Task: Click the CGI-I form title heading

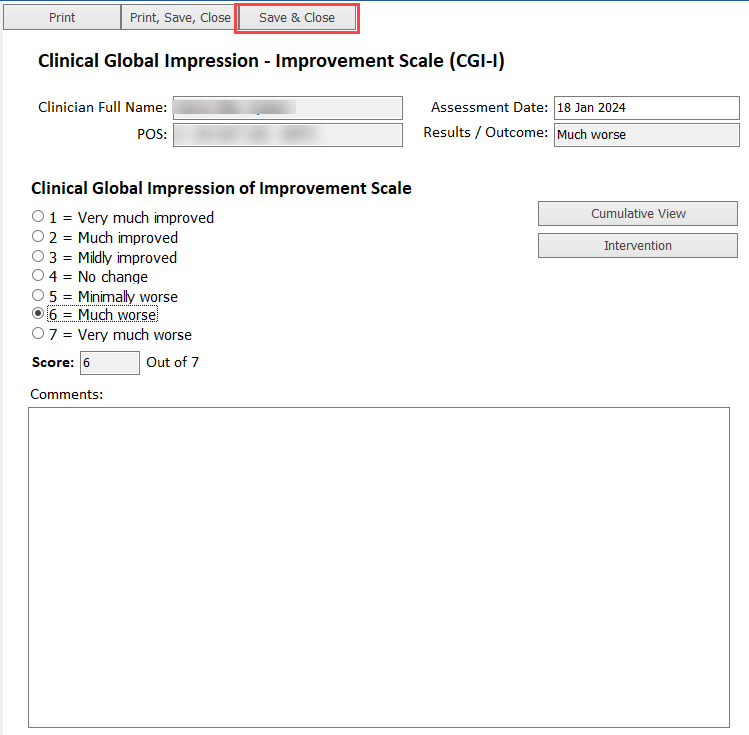Action: (x=271, y=61)
